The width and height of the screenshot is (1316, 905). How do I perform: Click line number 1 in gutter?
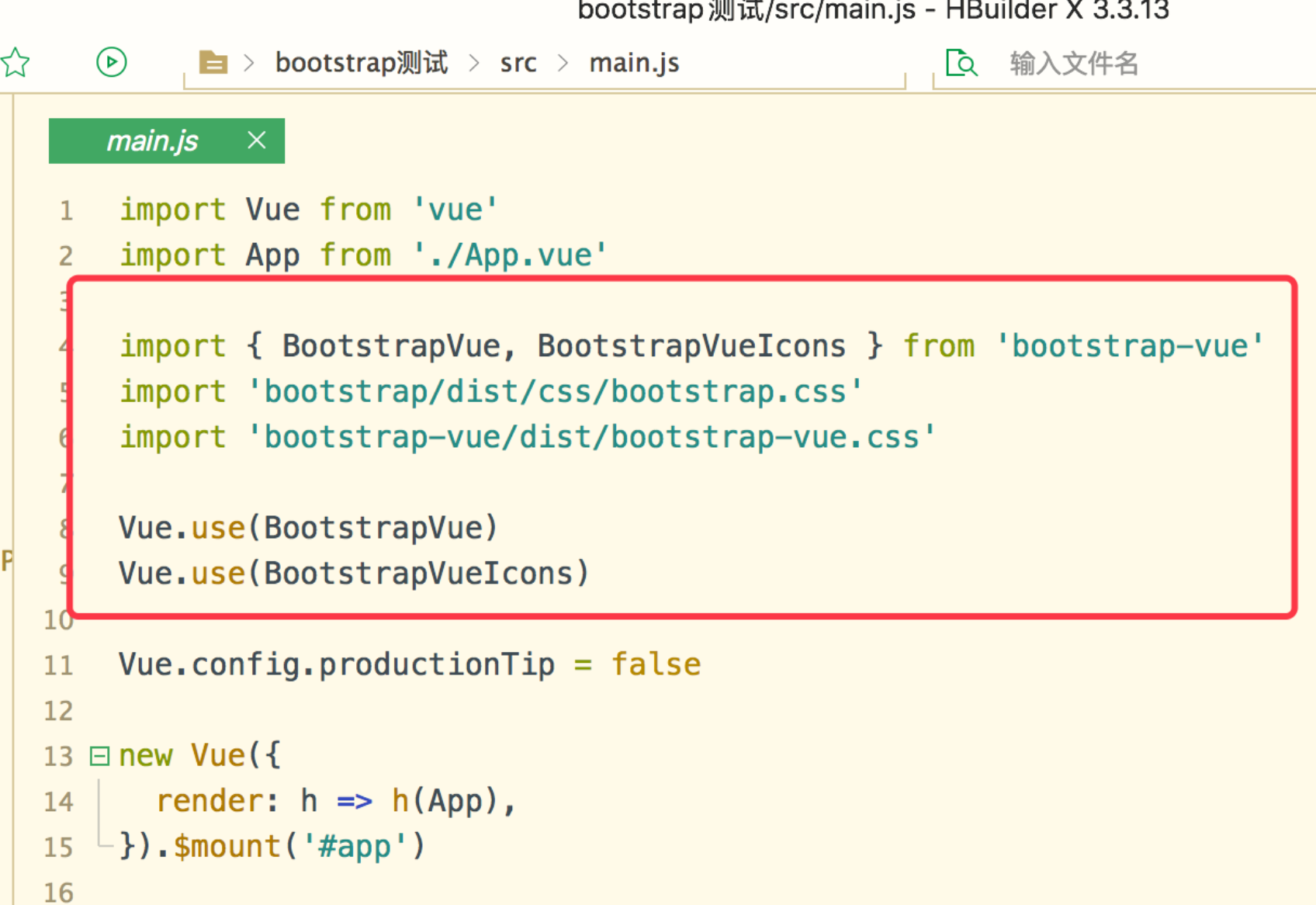pyautogui.click(x=67, y=210)
